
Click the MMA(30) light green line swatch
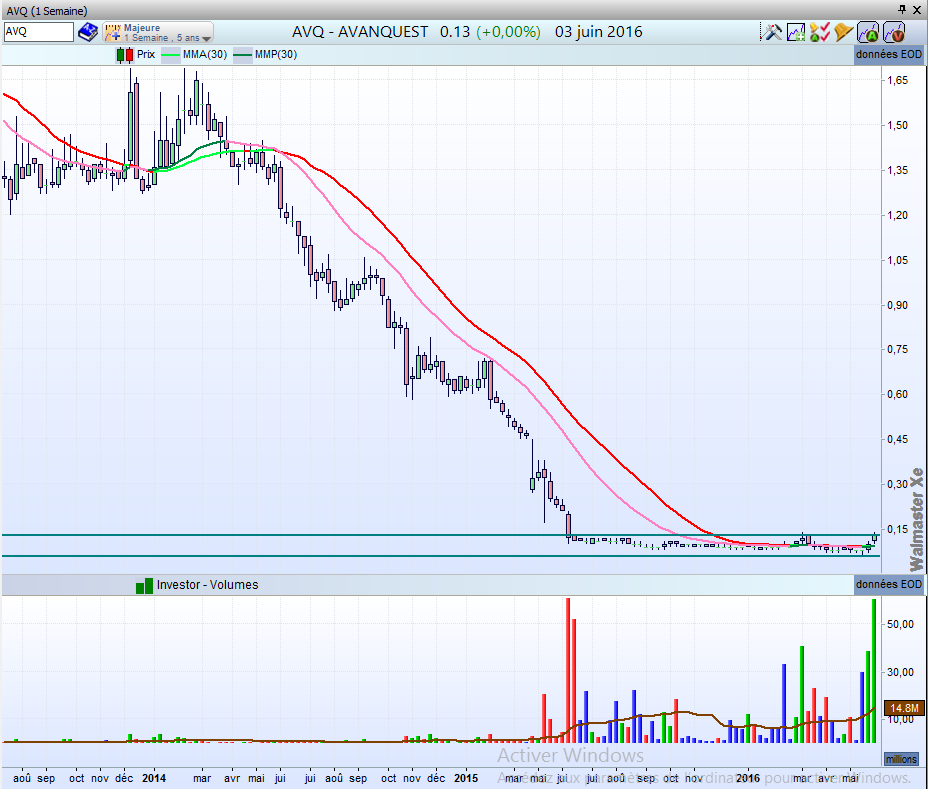pos(170,55)
